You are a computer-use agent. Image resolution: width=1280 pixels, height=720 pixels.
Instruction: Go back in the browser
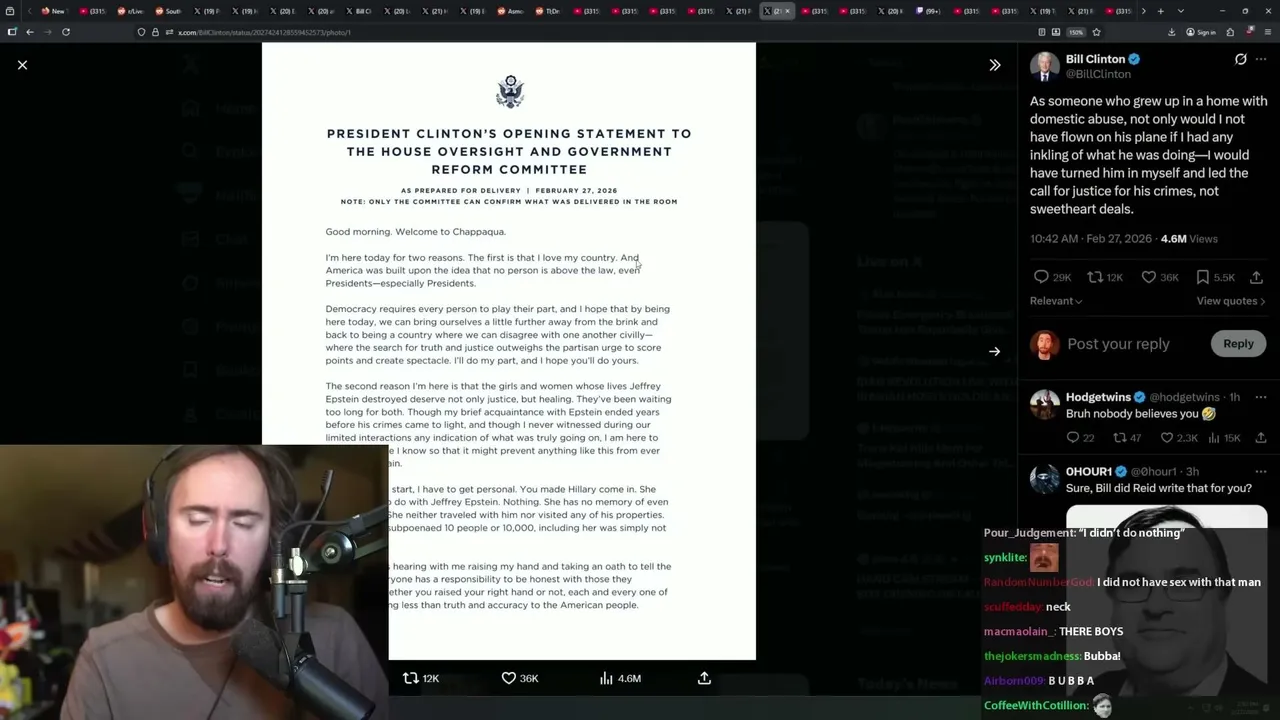[x=29, y=32]
